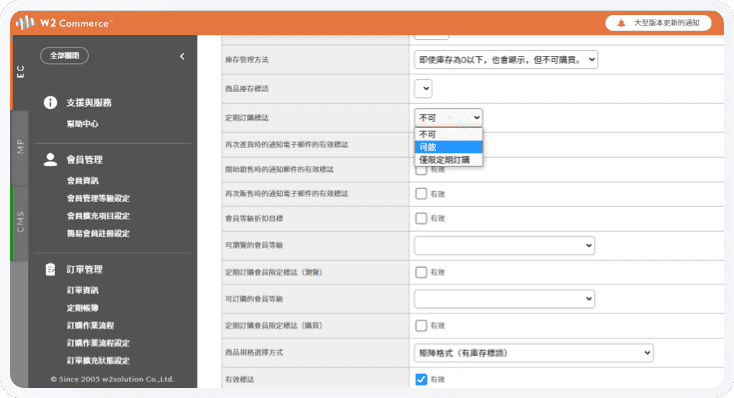Open 大型版本更新的通知 button
Viewport: 734px width, 398px height.
658,23
